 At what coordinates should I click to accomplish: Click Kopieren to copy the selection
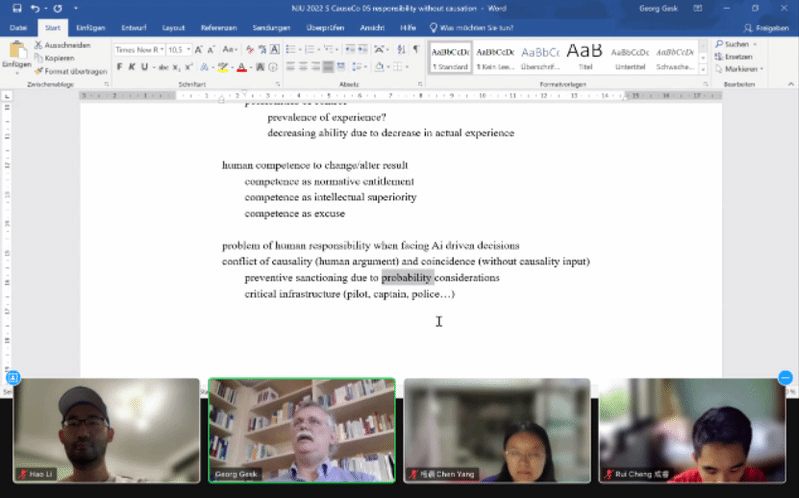pos(55,58)
